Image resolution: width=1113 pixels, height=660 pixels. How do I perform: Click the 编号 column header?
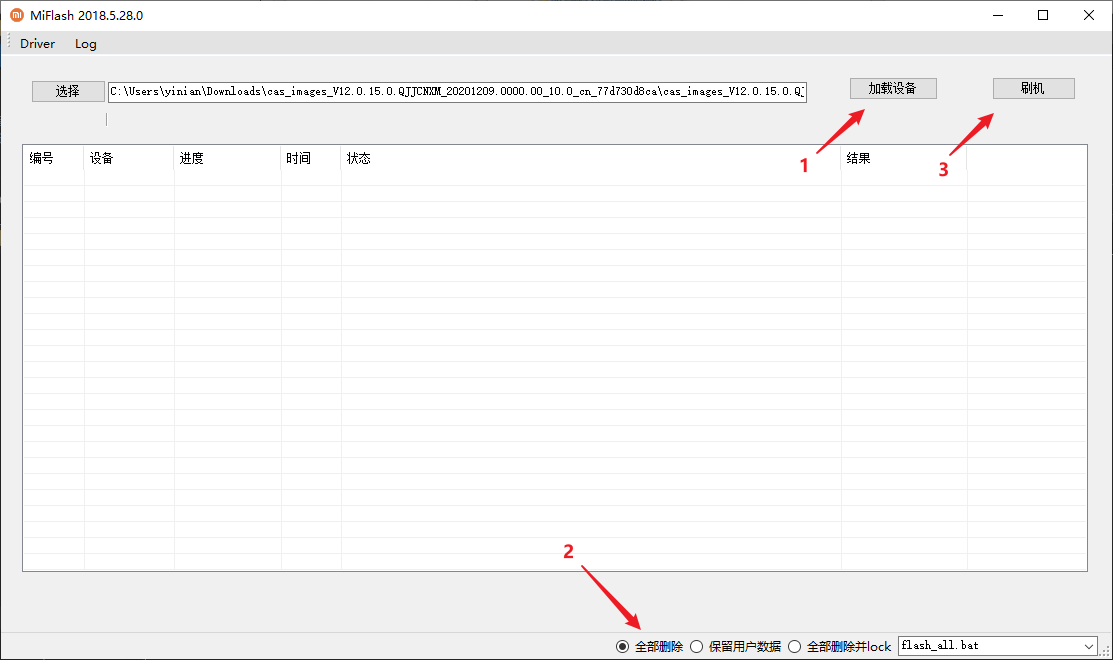(54, 158)
